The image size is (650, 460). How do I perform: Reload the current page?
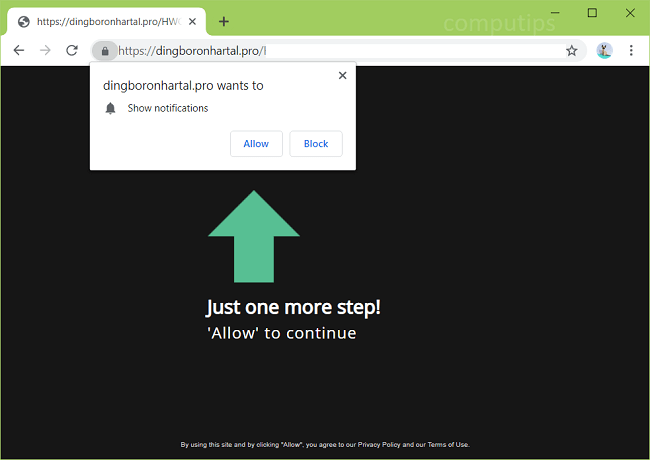[72, 51]
